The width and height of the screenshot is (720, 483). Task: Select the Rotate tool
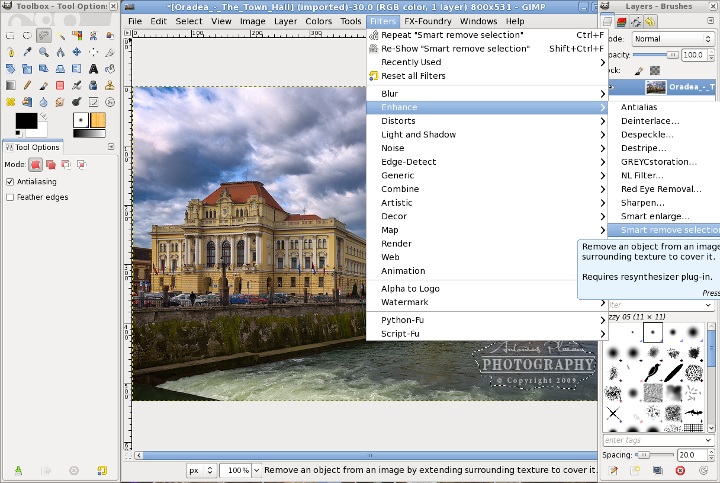[11, 69]
